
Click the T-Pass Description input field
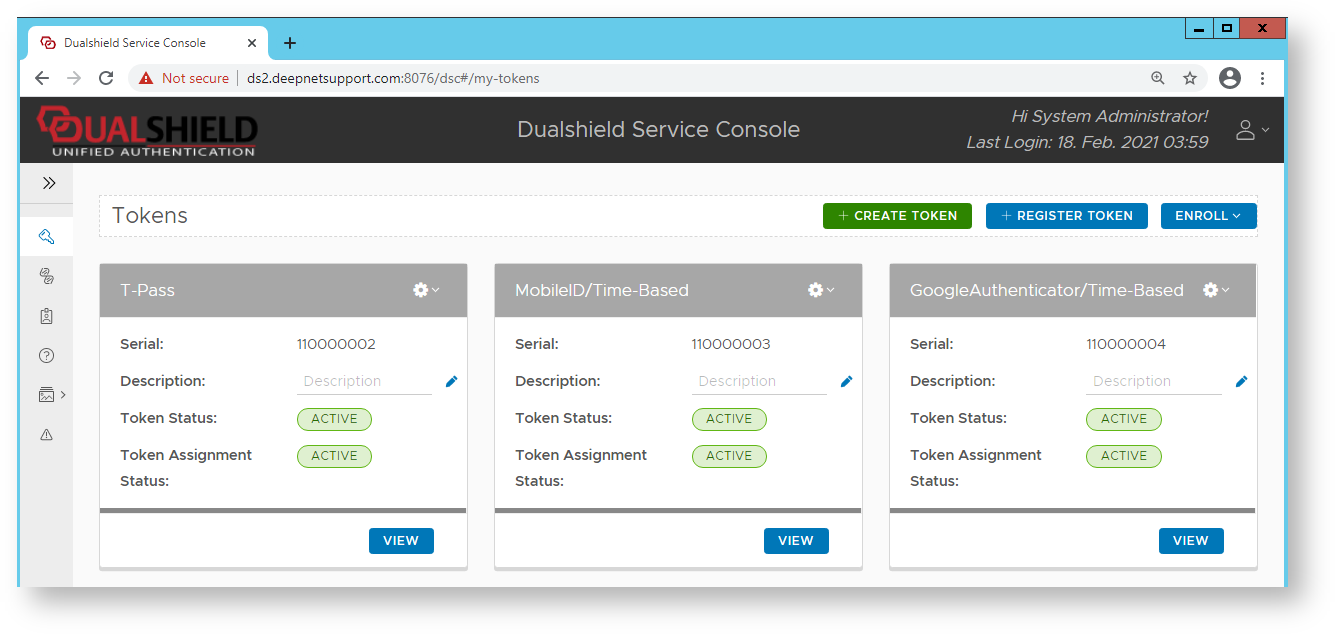tap(364, 381)
